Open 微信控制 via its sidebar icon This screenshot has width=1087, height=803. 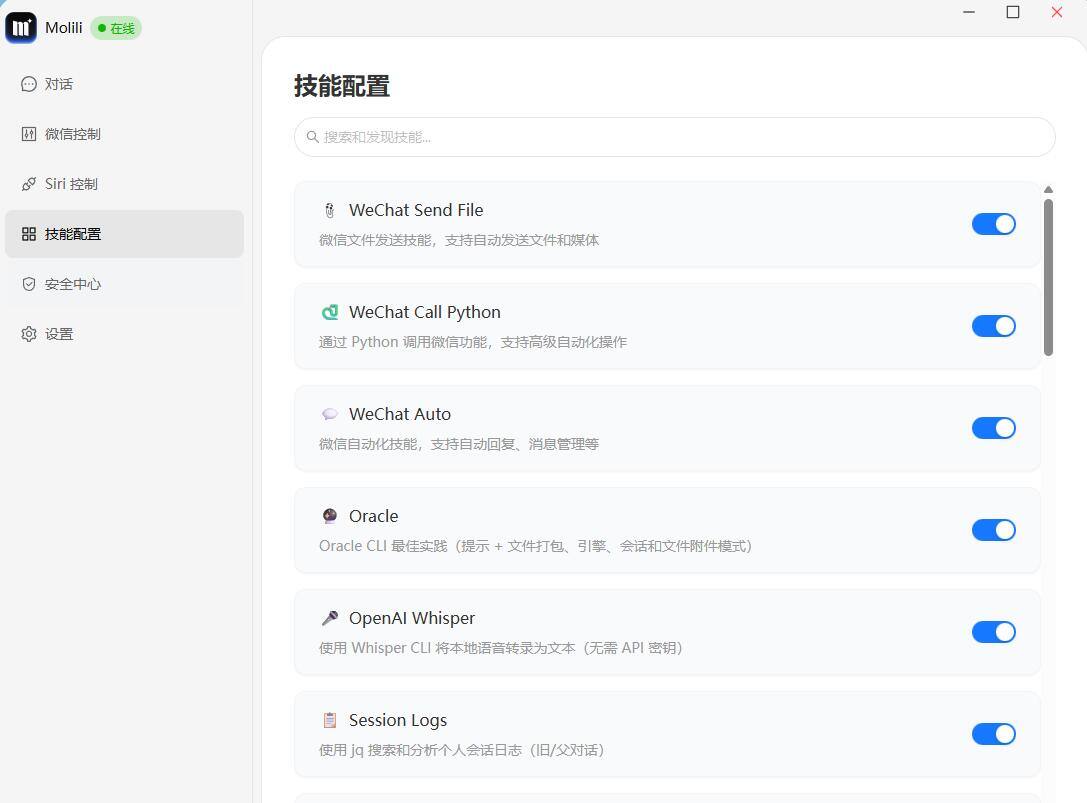(x=28, y=134)
